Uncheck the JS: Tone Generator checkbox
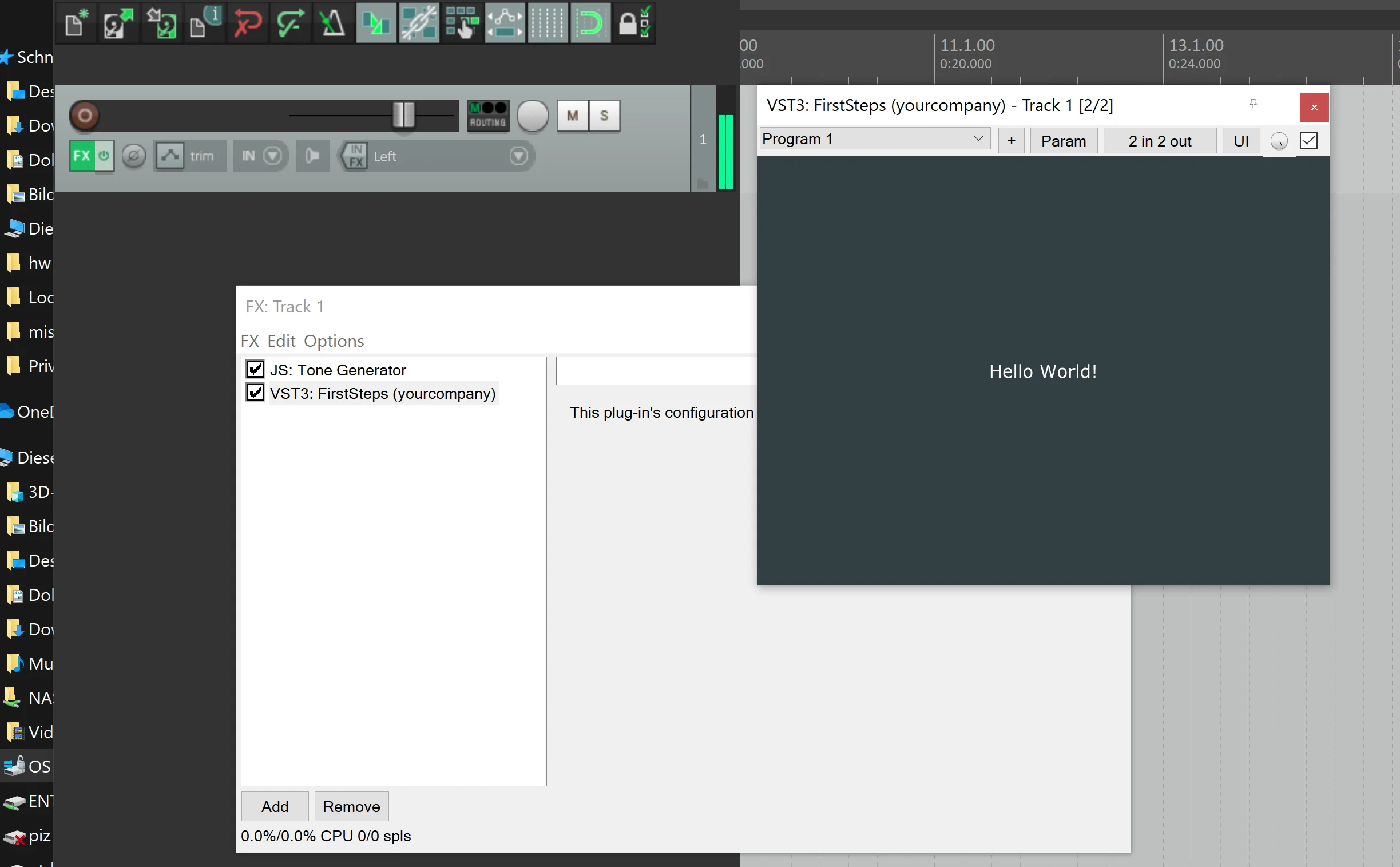The image size is (1400, 867). click(255, 369)
